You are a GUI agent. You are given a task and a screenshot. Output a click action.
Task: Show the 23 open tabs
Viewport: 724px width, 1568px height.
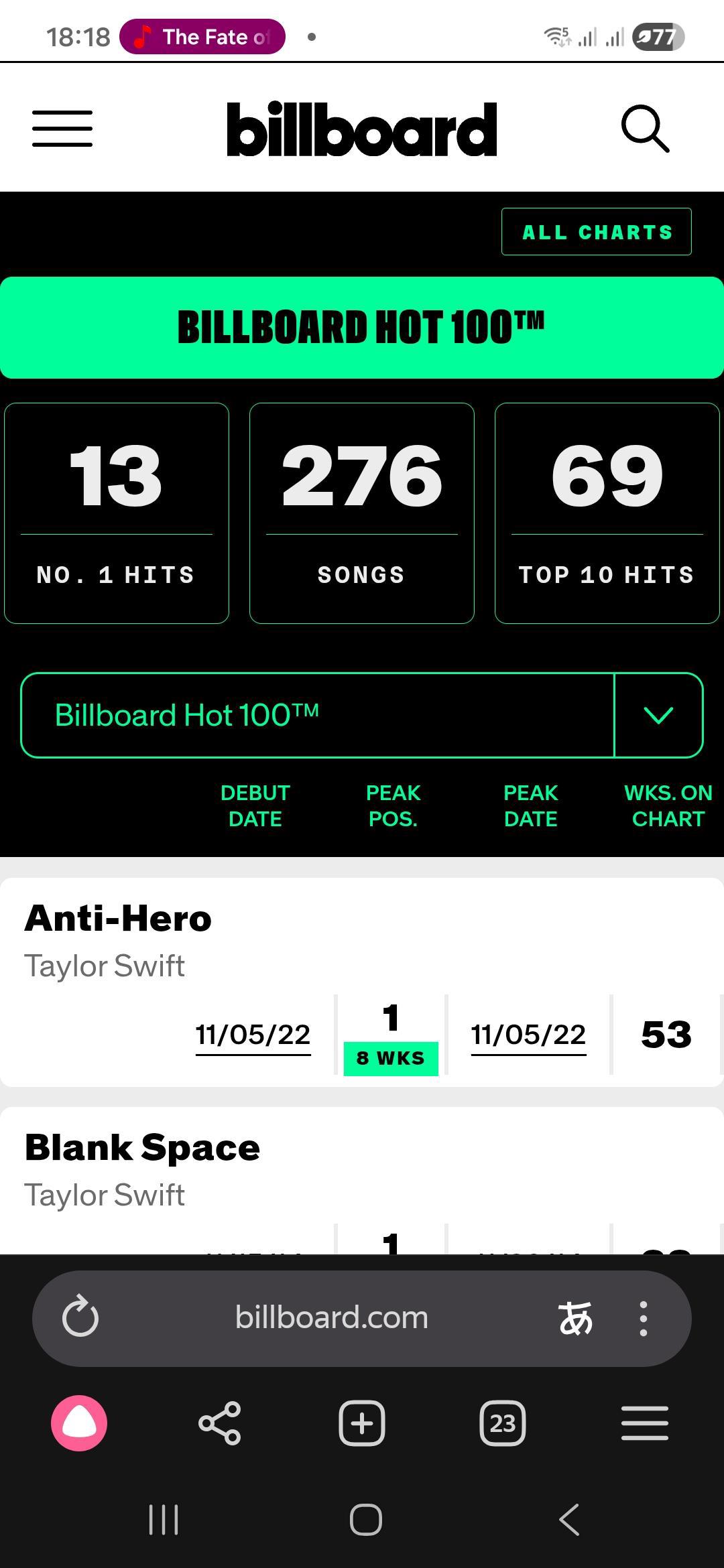pyautogui.click(x=503, y=1423)
